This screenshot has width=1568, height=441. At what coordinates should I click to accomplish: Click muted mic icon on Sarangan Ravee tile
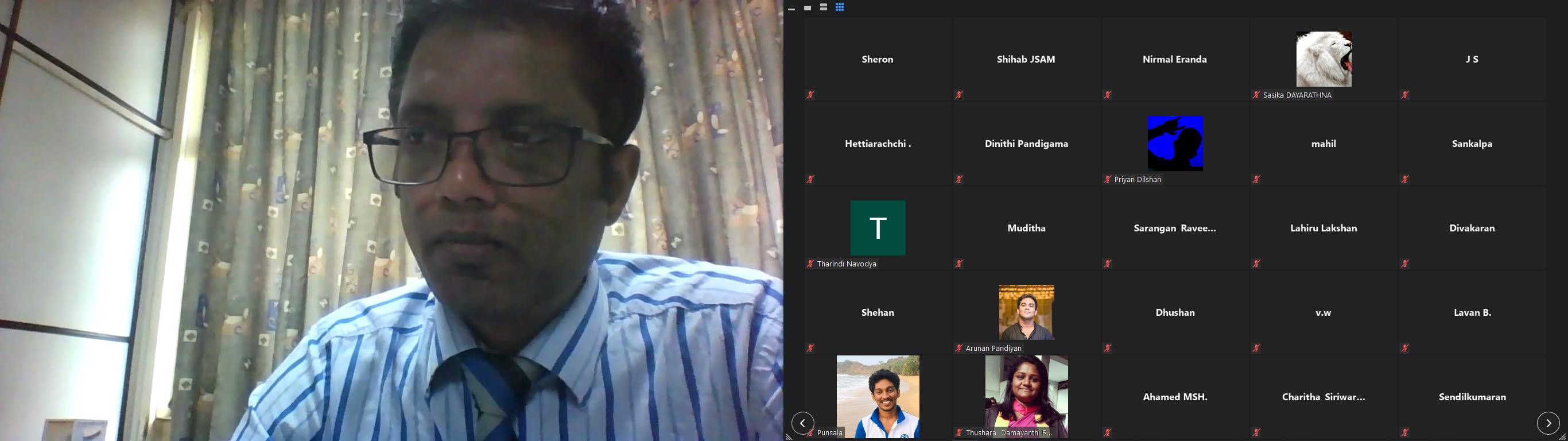1108,264
